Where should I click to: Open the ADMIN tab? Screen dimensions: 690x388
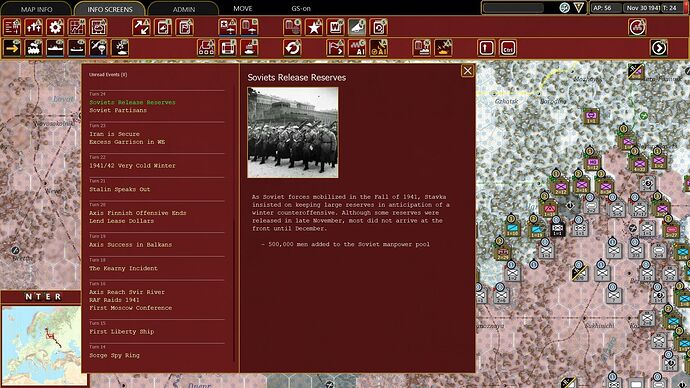point(184,9)
